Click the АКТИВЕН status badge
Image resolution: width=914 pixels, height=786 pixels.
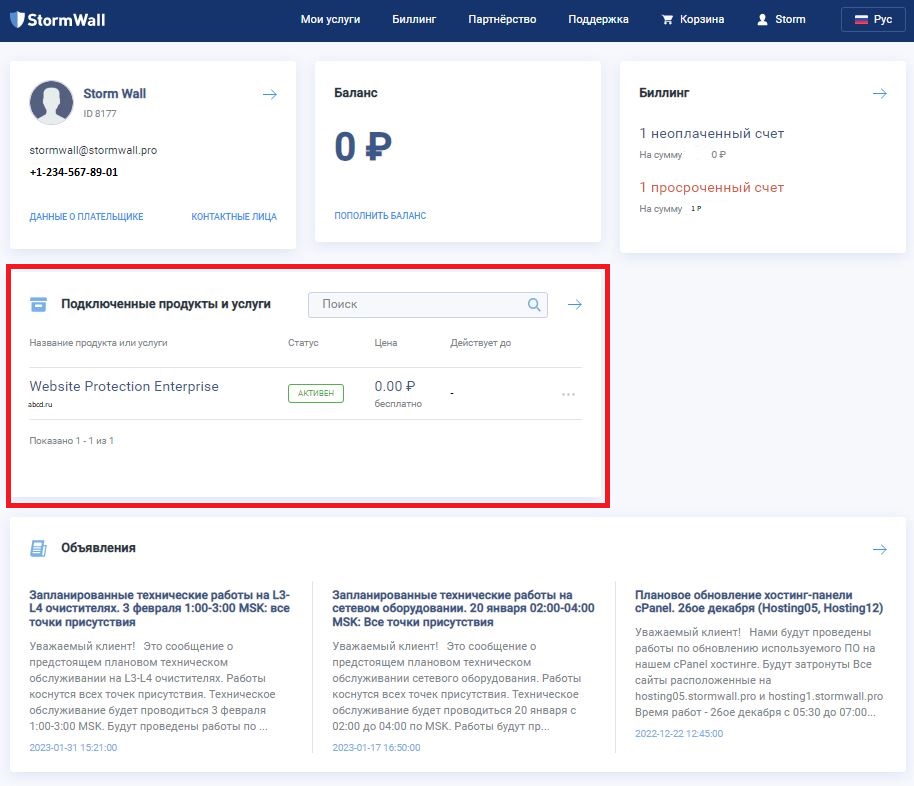316,393
